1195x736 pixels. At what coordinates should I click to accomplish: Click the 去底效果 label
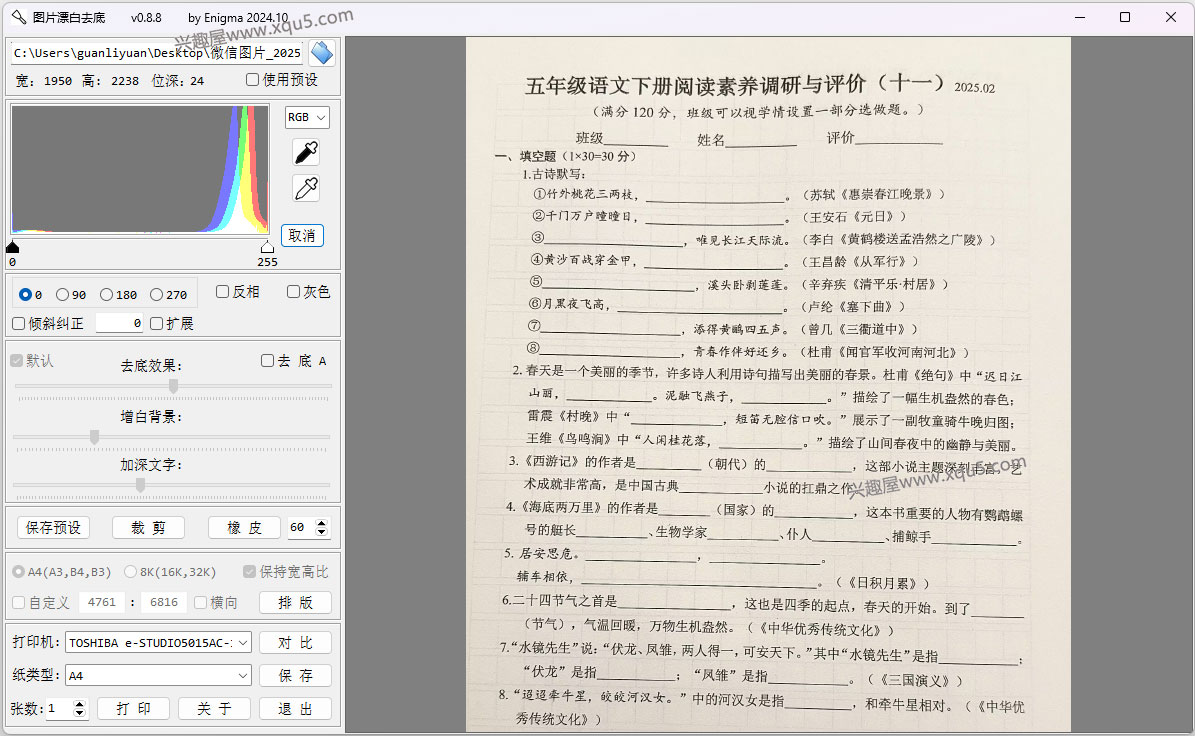point(151,366)
